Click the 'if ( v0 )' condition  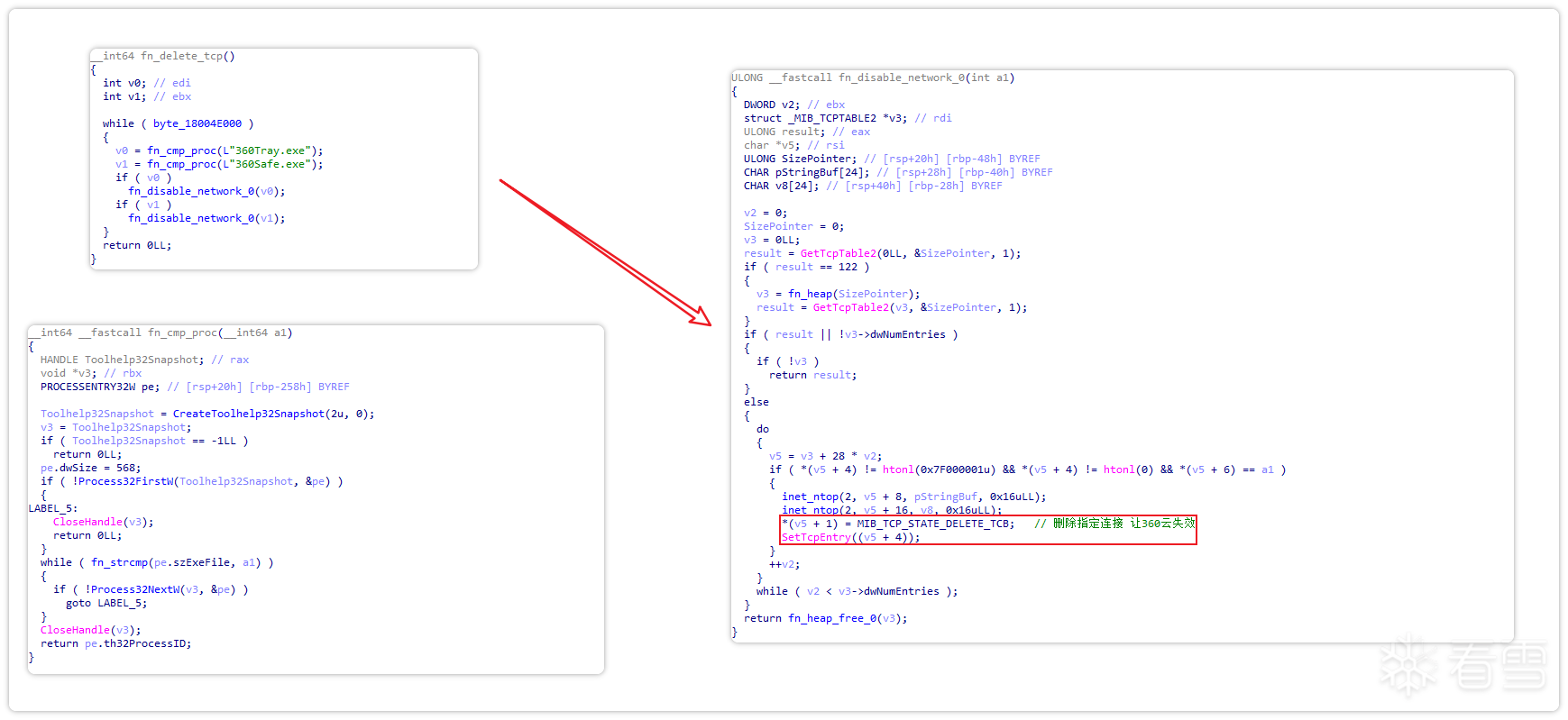coord(142,178)
